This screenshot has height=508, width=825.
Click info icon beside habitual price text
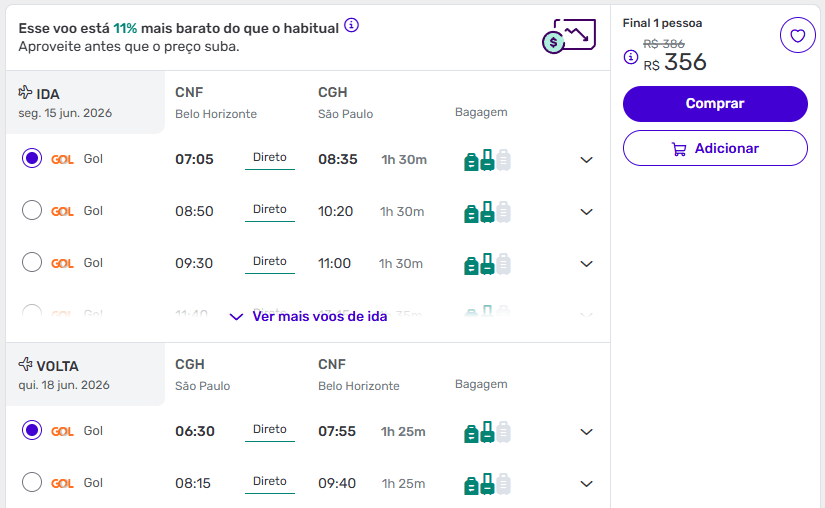click(351, 25)
